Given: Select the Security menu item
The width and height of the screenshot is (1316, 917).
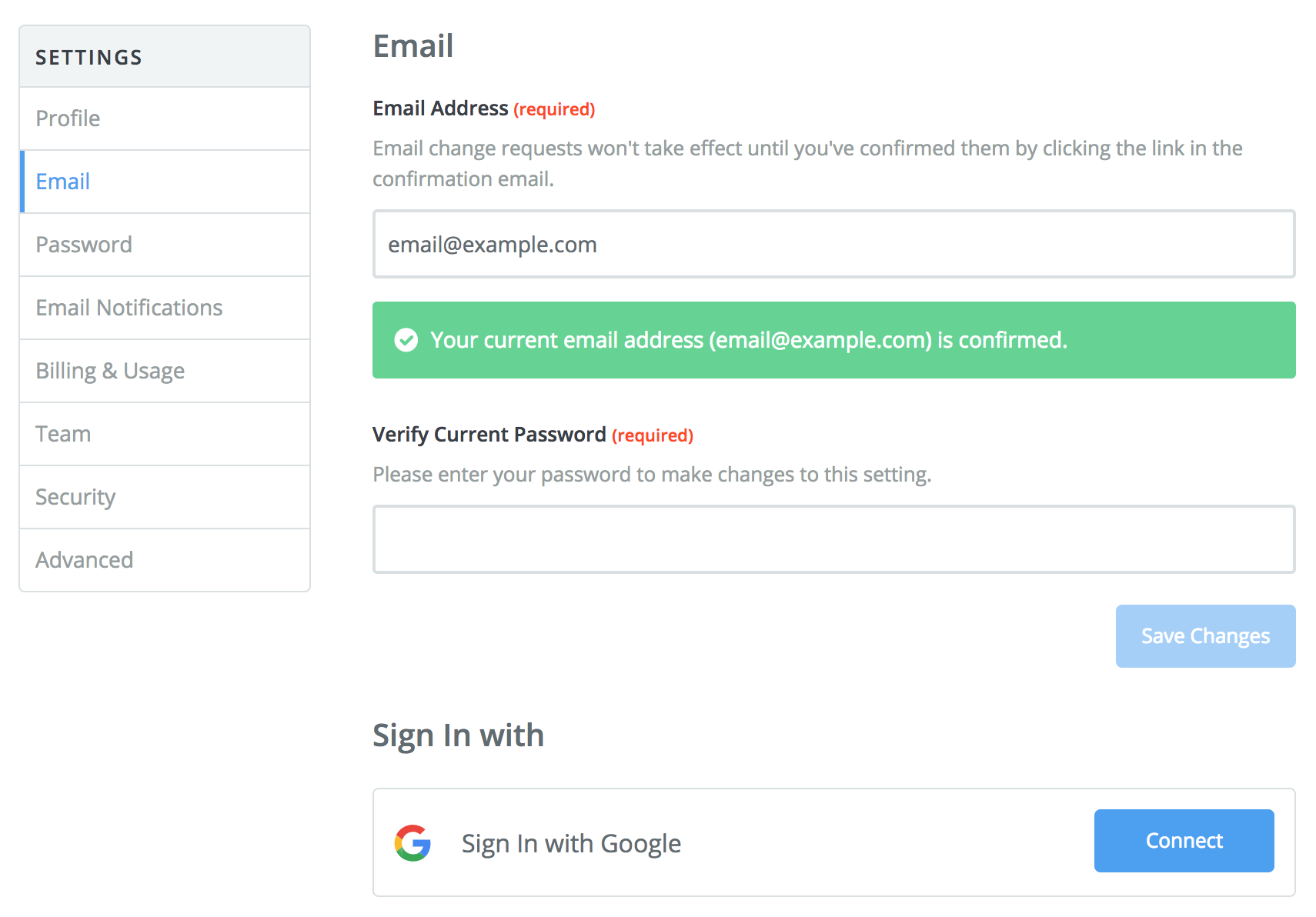Looking at the screenshot, I should coord(165,497).
